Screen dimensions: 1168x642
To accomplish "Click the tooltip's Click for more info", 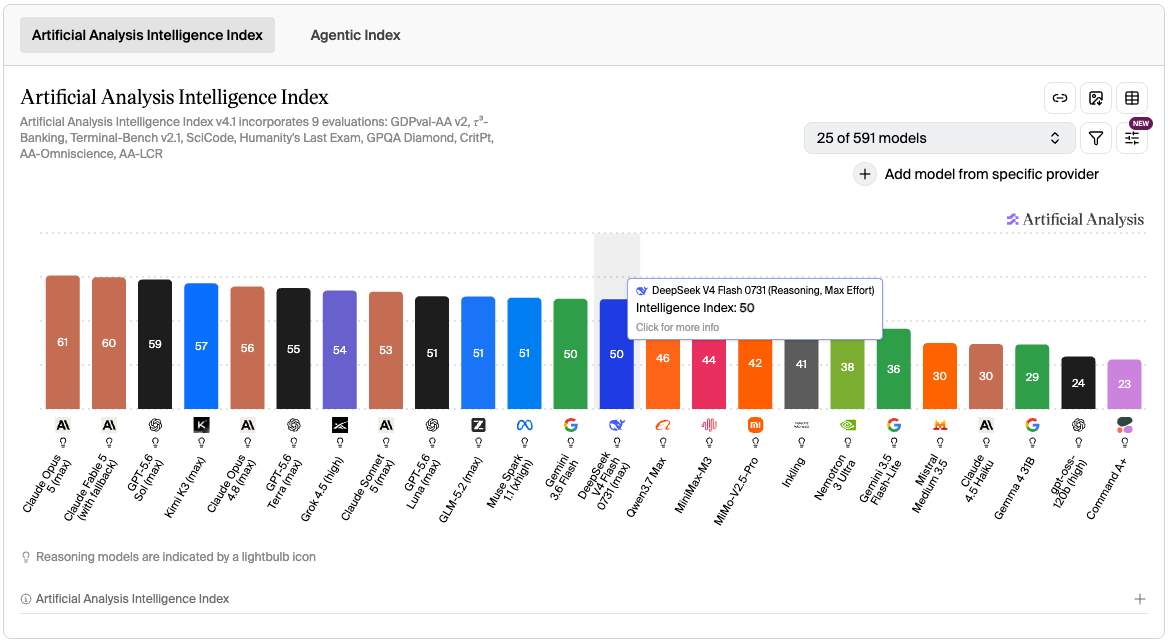I will click(x=677, y=327).
